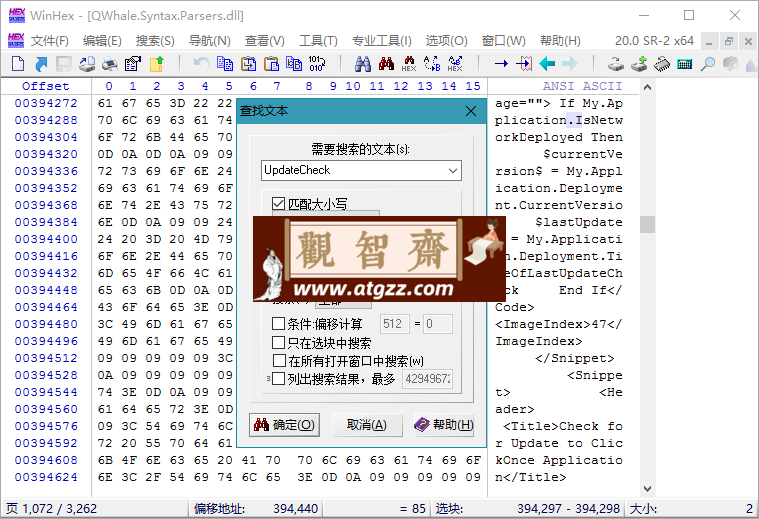Open the 查看(V) menu

(x=264, y=41)
